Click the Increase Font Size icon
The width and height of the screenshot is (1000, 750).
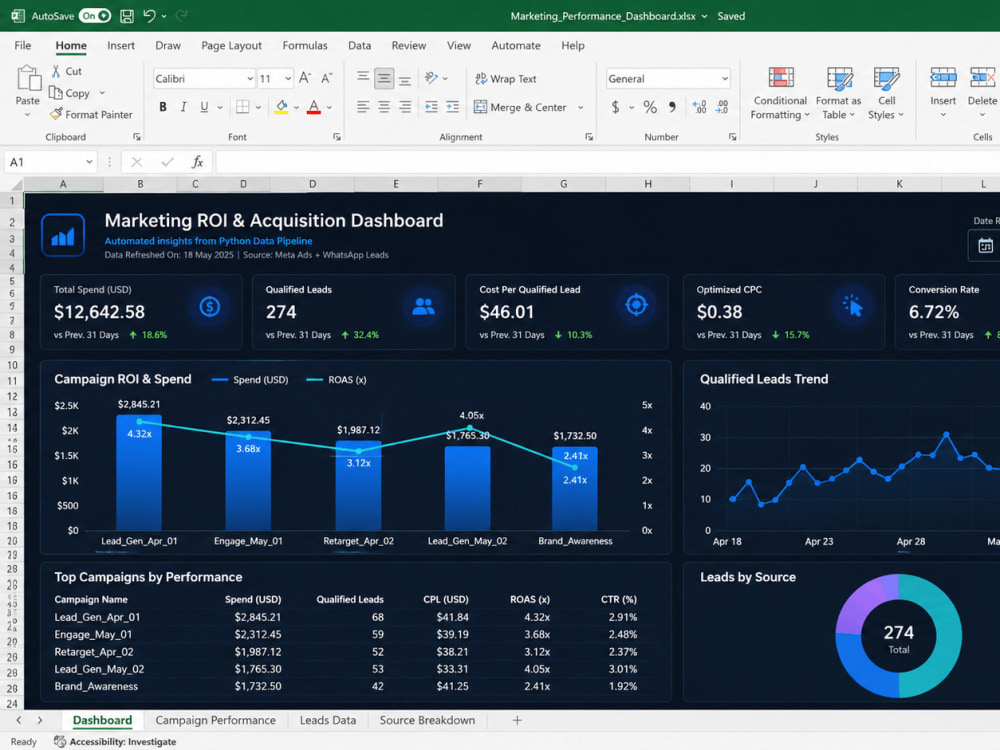coord(305,78)
